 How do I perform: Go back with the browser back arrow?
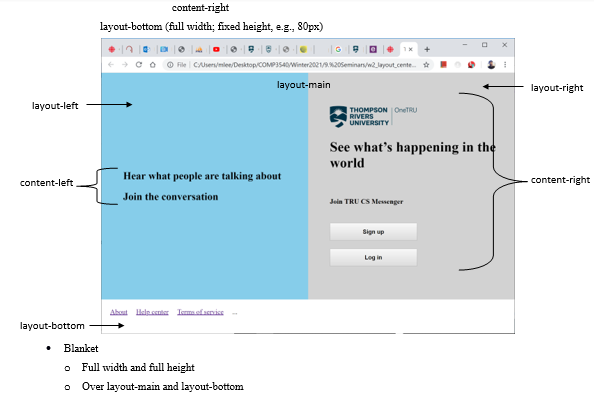[111, 65]
